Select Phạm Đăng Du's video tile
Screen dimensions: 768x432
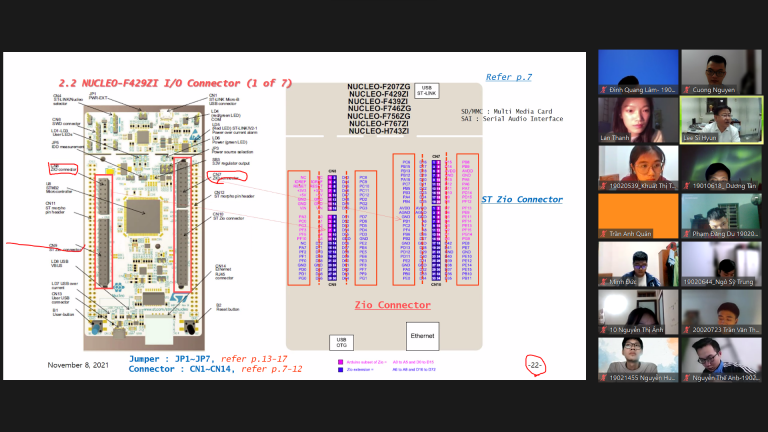point(721,216)
